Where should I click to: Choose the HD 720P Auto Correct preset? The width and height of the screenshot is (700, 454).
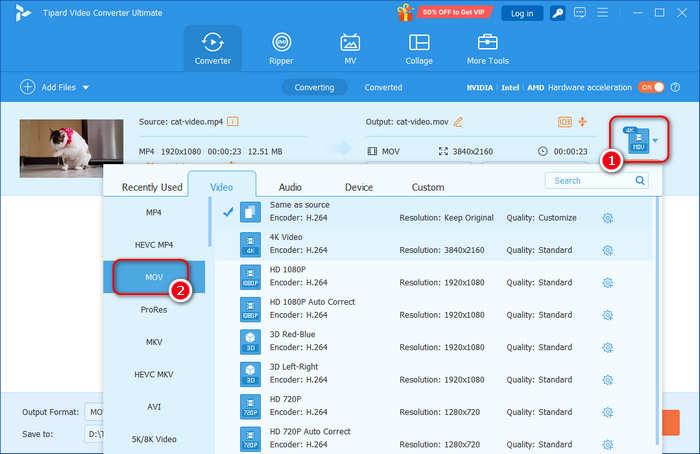coord(433,438)
